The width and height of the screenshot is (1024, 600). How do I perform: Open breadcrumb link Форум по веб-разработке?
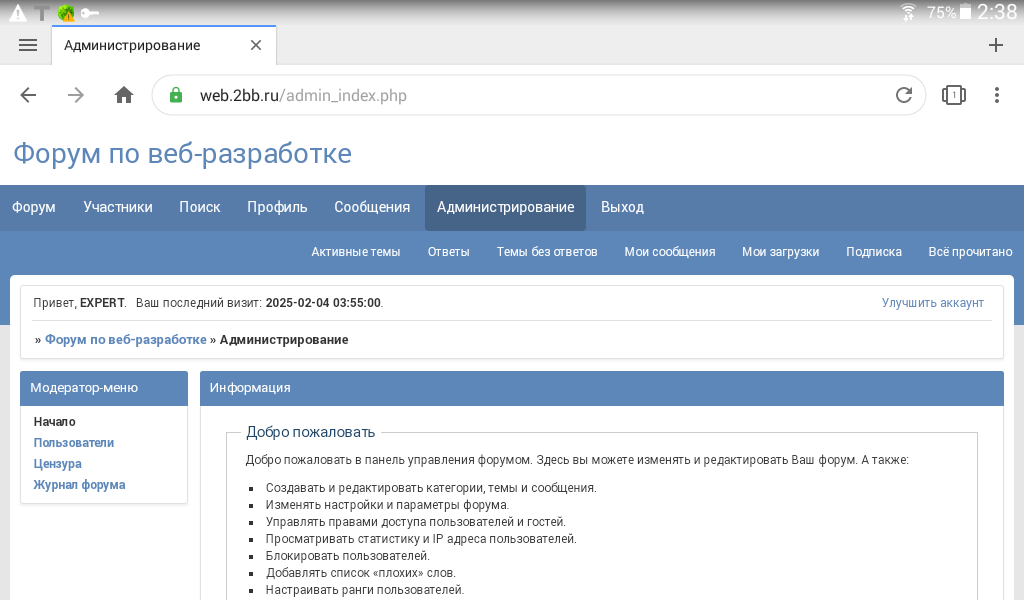tap(125, 339)
